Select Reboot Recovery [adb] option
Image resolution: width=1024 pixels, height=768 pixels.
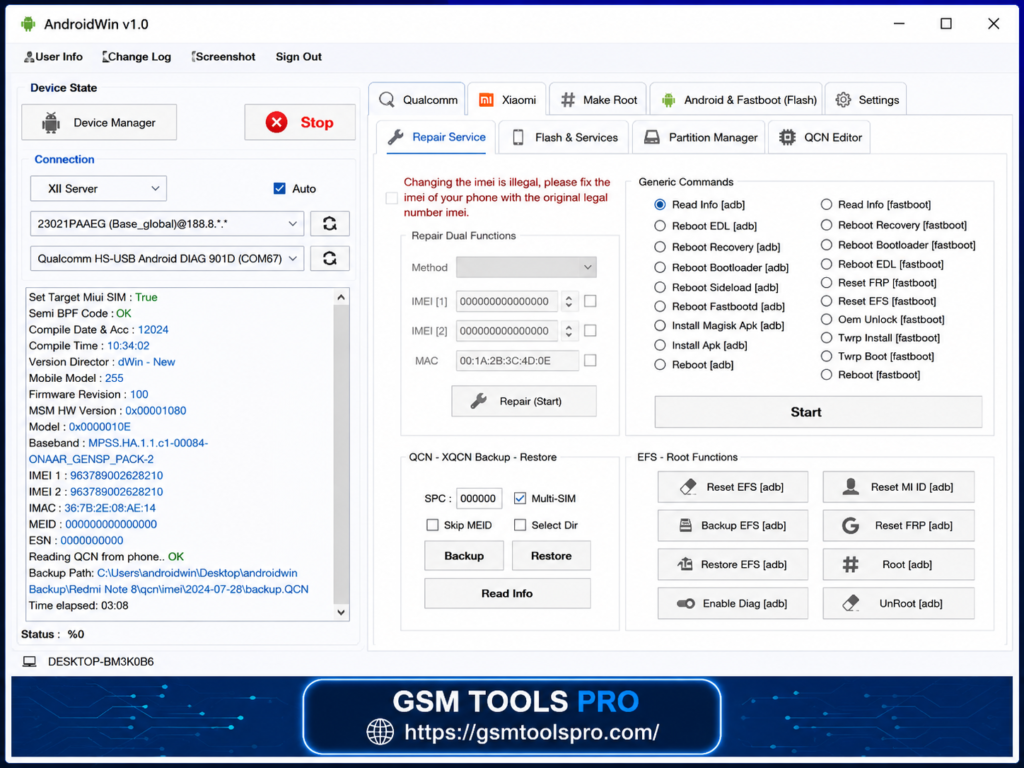coord(660,247)
